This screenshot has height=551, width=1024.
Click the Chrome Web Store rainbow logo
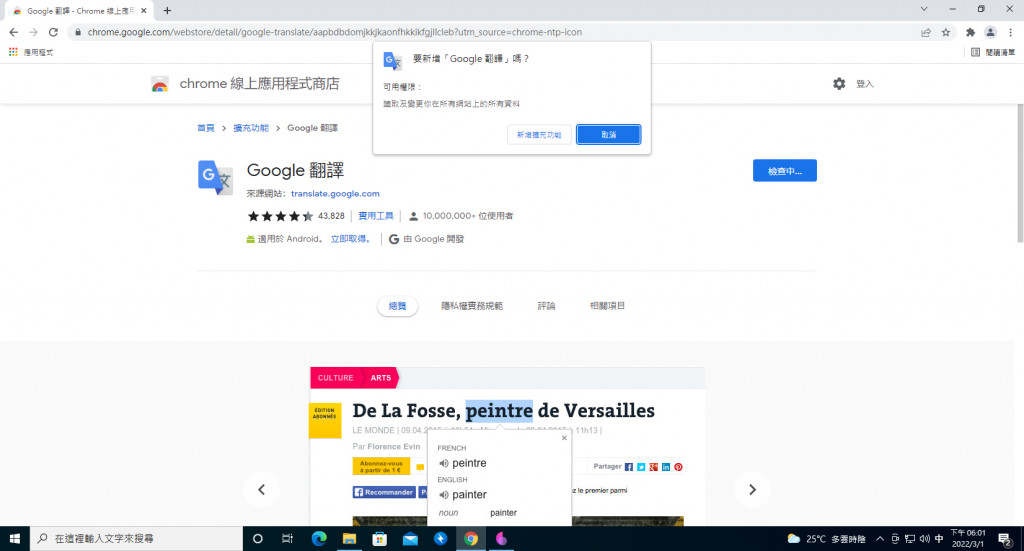[159, 84]
